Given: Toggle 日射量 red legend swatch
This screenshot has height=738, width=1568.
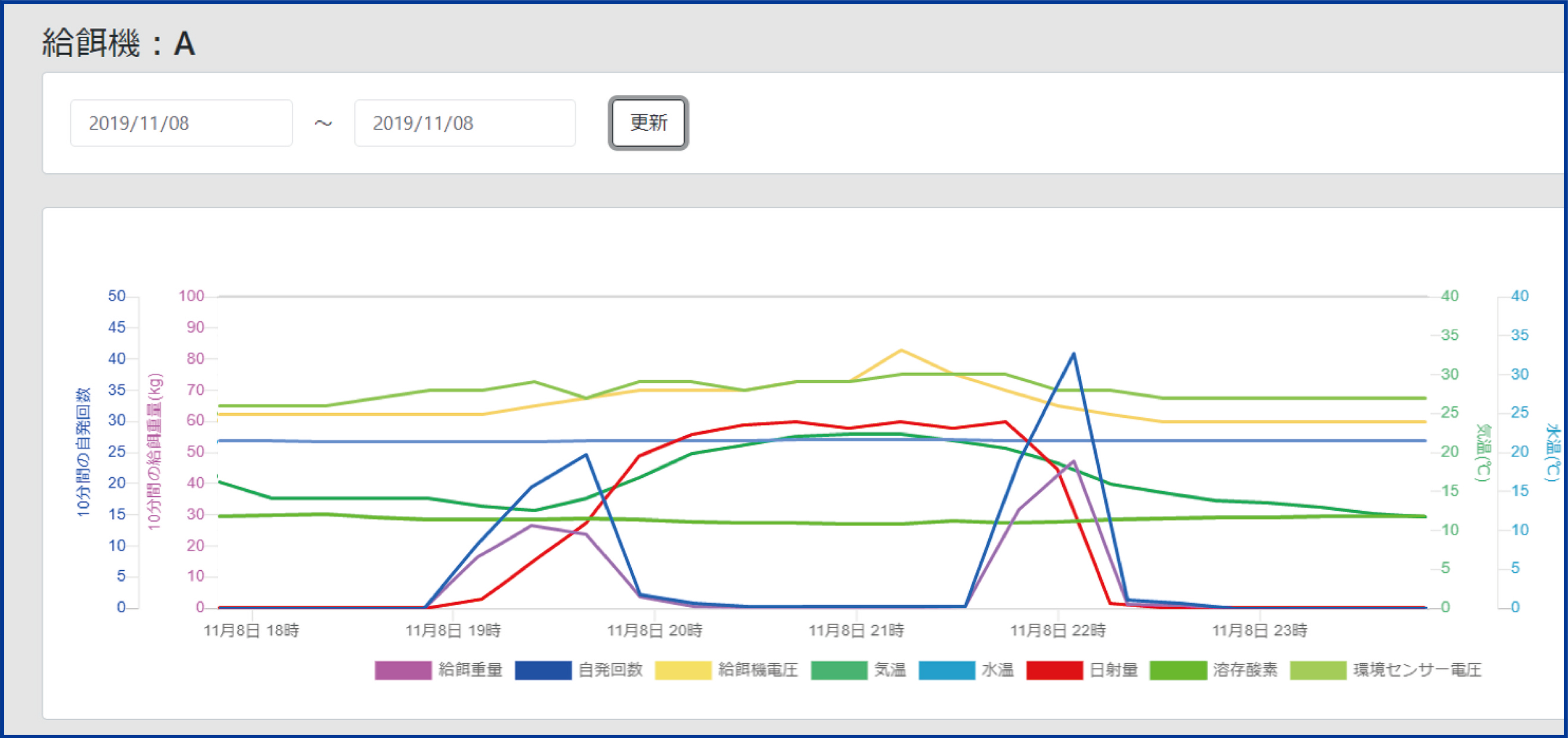Looking at the screenshot, I should coord(1054,670).
